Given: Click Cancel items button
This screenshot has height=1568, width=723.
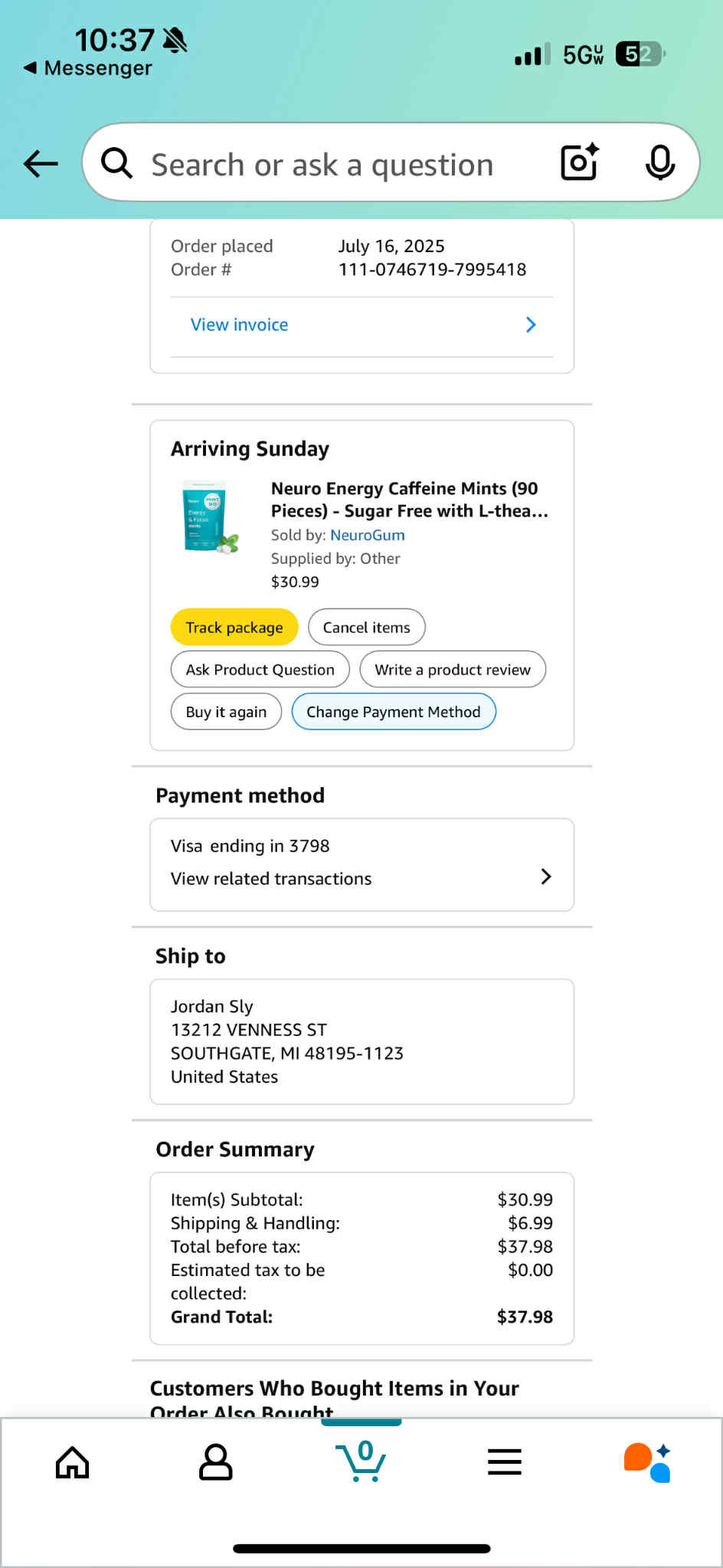Looking at the screenshot, I should point(367,627).
